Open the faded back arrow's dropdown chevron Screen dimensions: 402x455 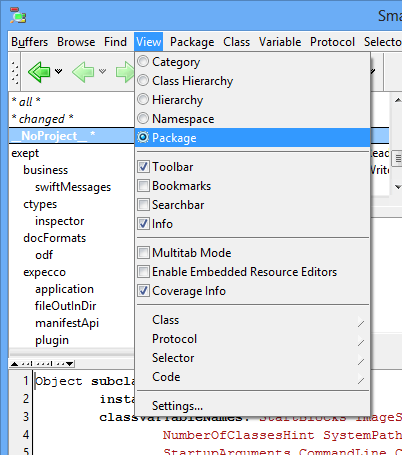(x=103, y=71)
